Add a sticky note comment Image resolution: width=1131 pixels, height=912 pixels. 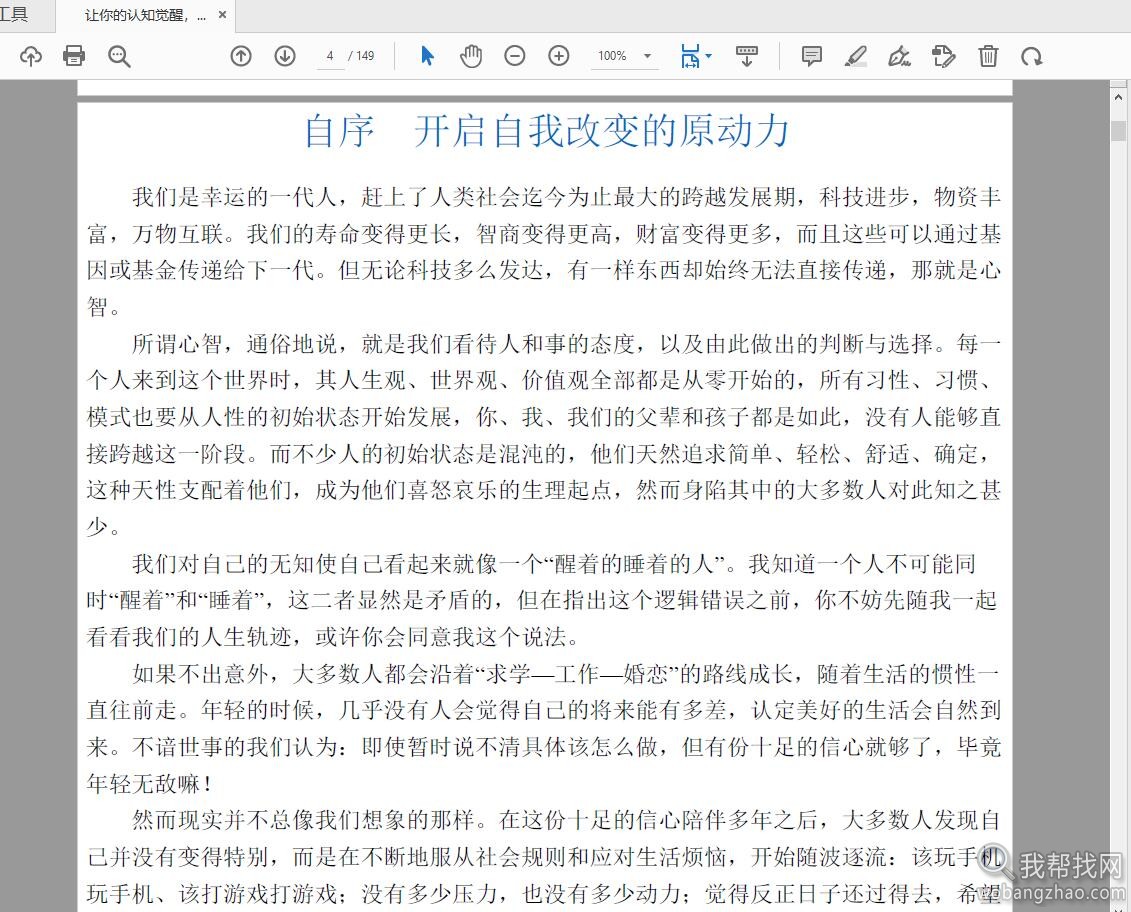[811, 56]
